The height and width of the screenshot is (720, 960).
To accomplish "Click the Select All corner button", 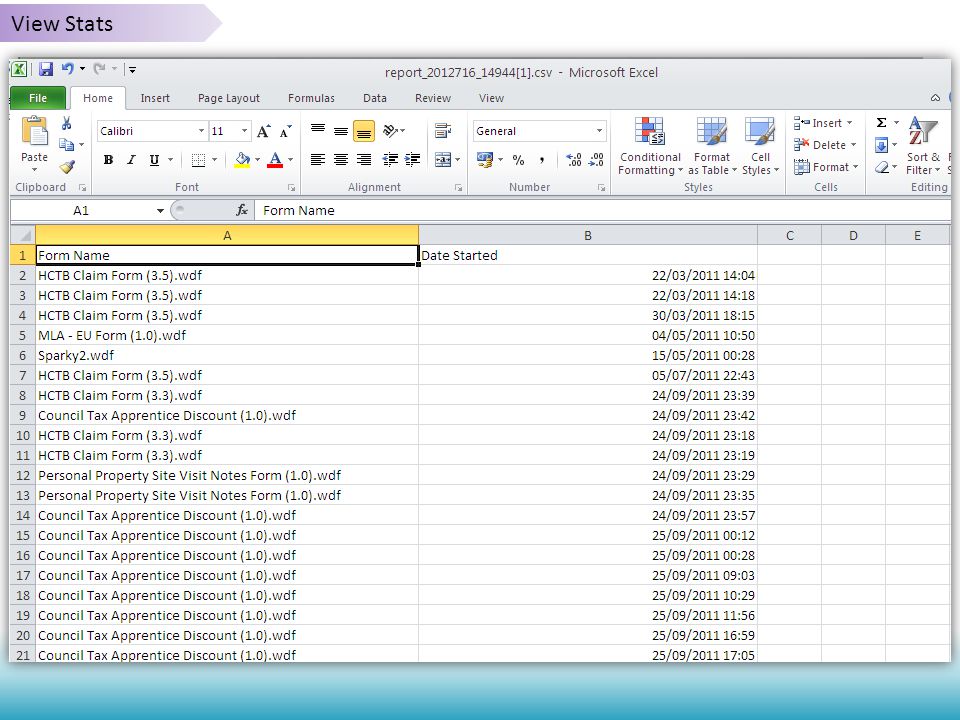I will [x=23, y=236].
